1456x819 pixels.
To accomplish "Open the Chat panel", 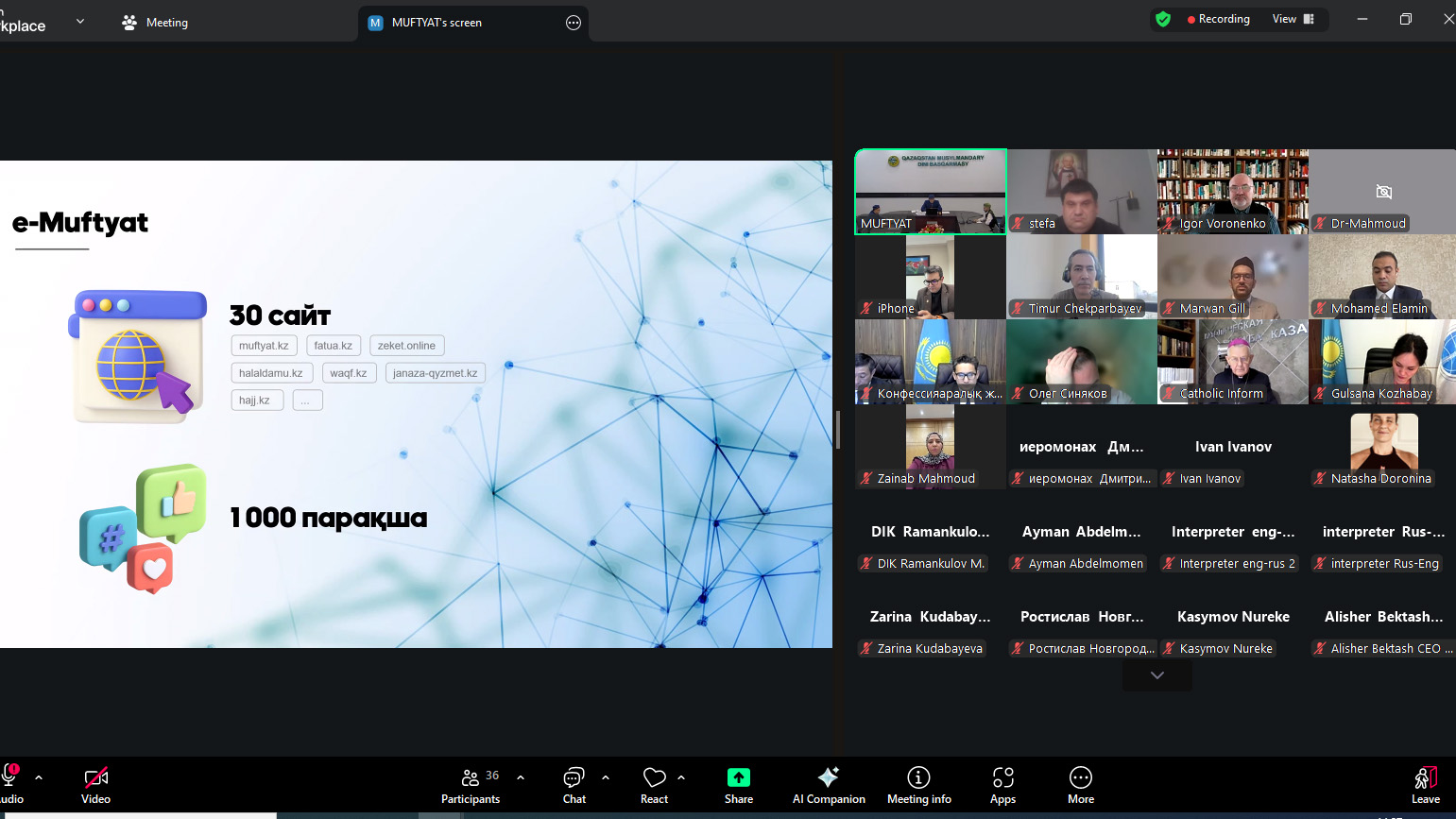I will pos(574,785).
